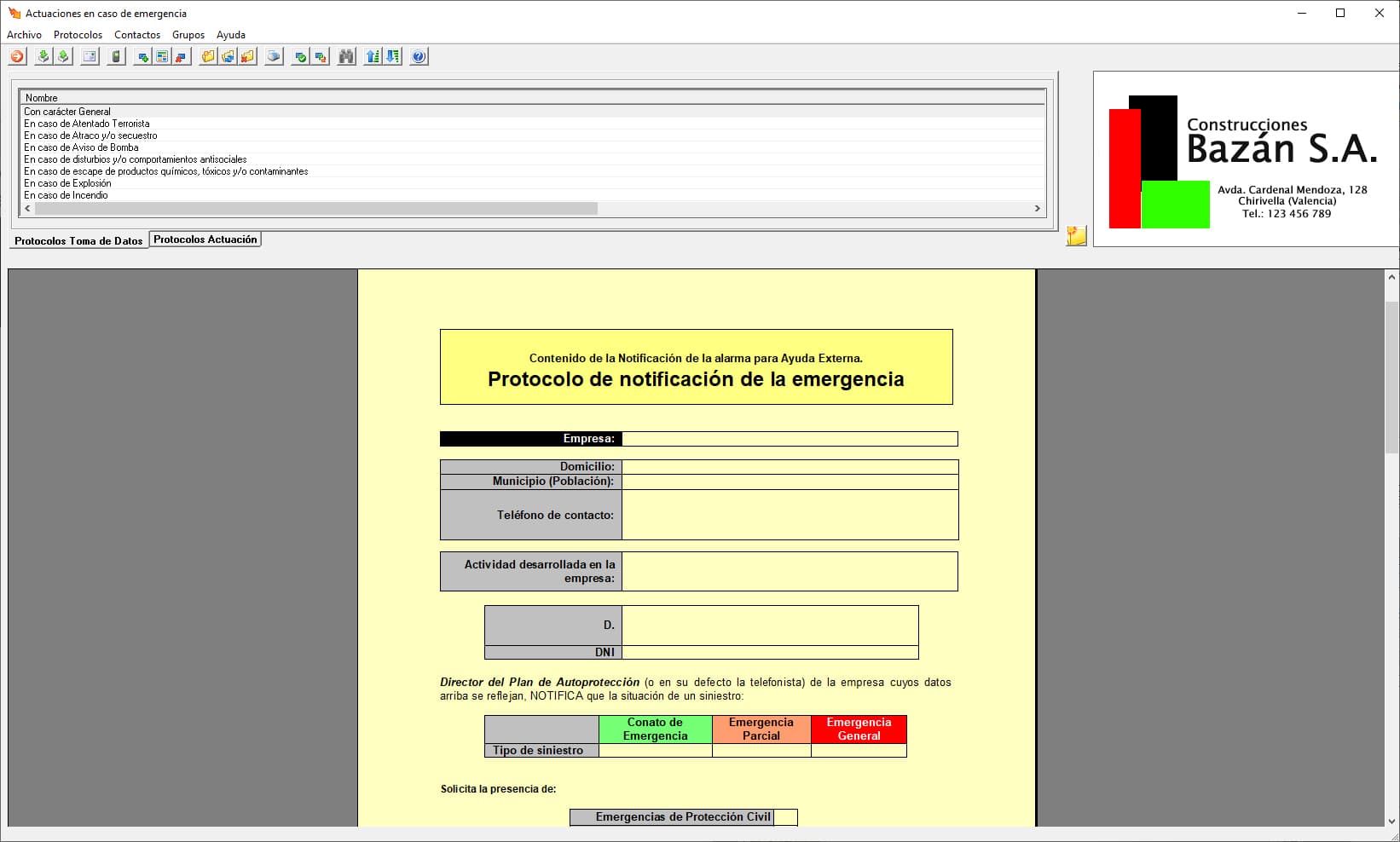The height and width of the screenshot is (842, 1400).
Task: Click the toolbar icon with orange arrows
Action: coord(320,57)
